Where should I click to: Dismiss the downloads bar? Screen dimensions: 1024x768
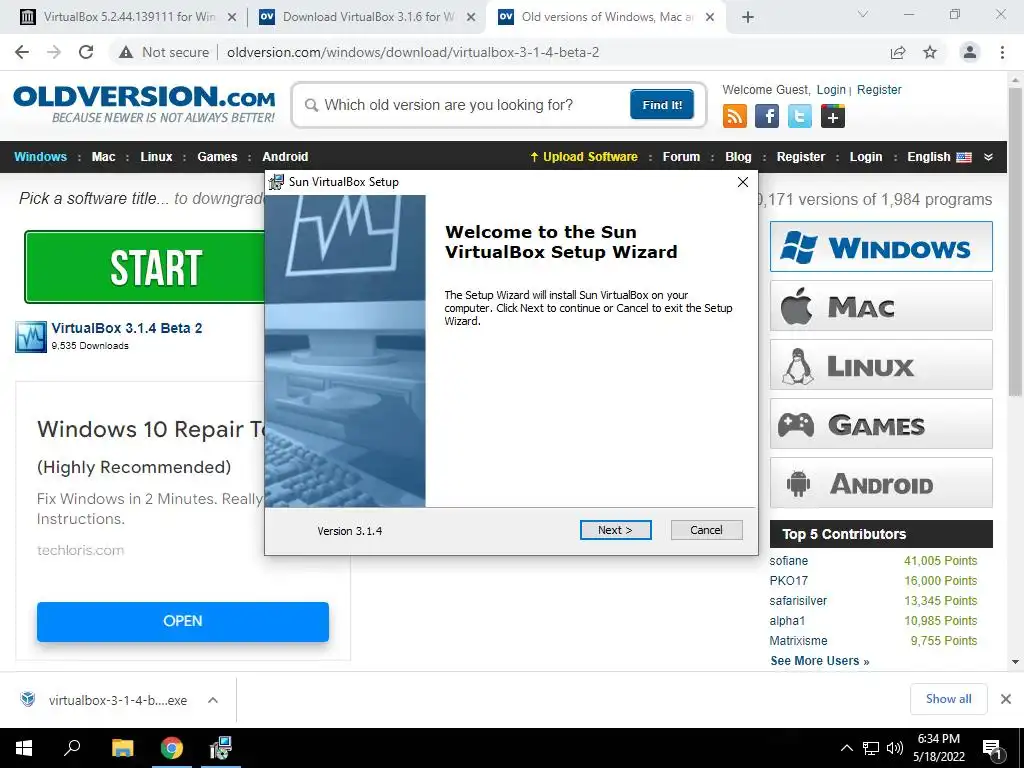click(x=1006, y=699)
